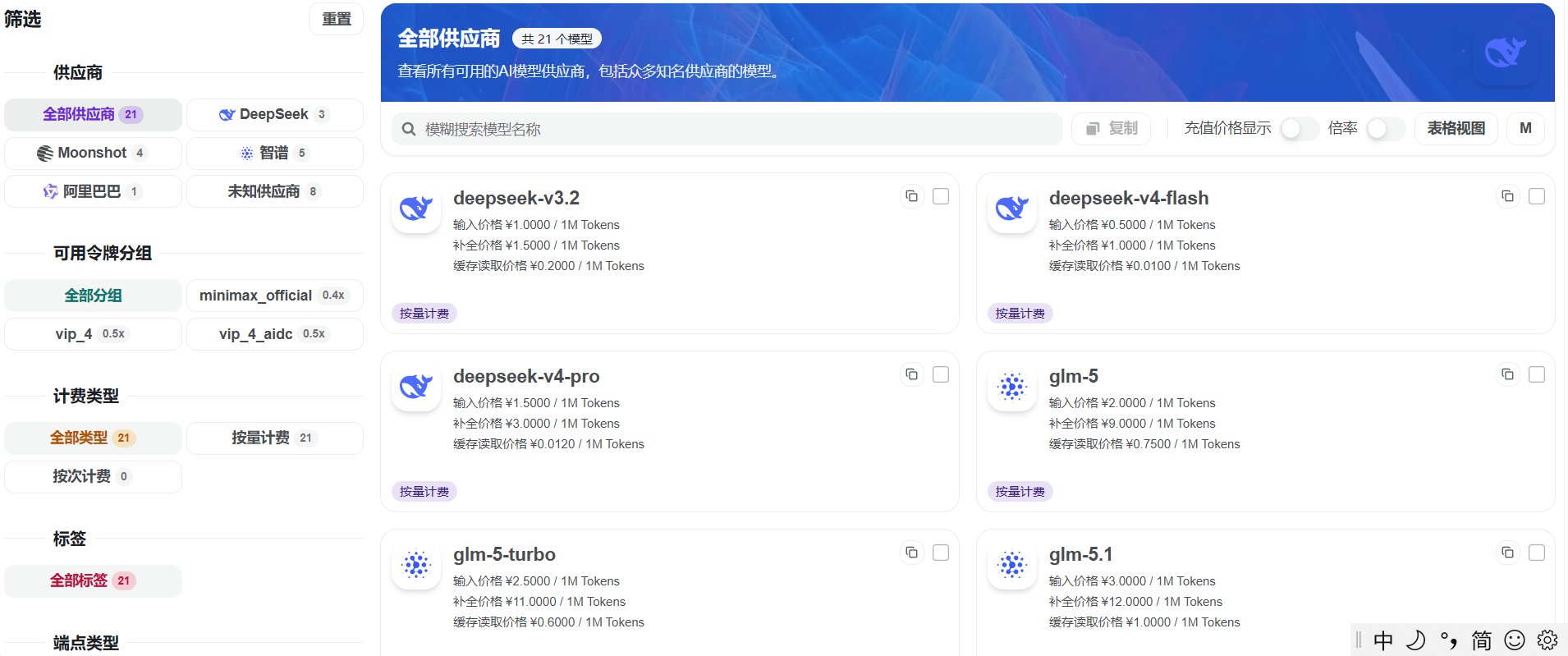Select the deepseek-v4-pro checkbox

(x=941, y=374)
